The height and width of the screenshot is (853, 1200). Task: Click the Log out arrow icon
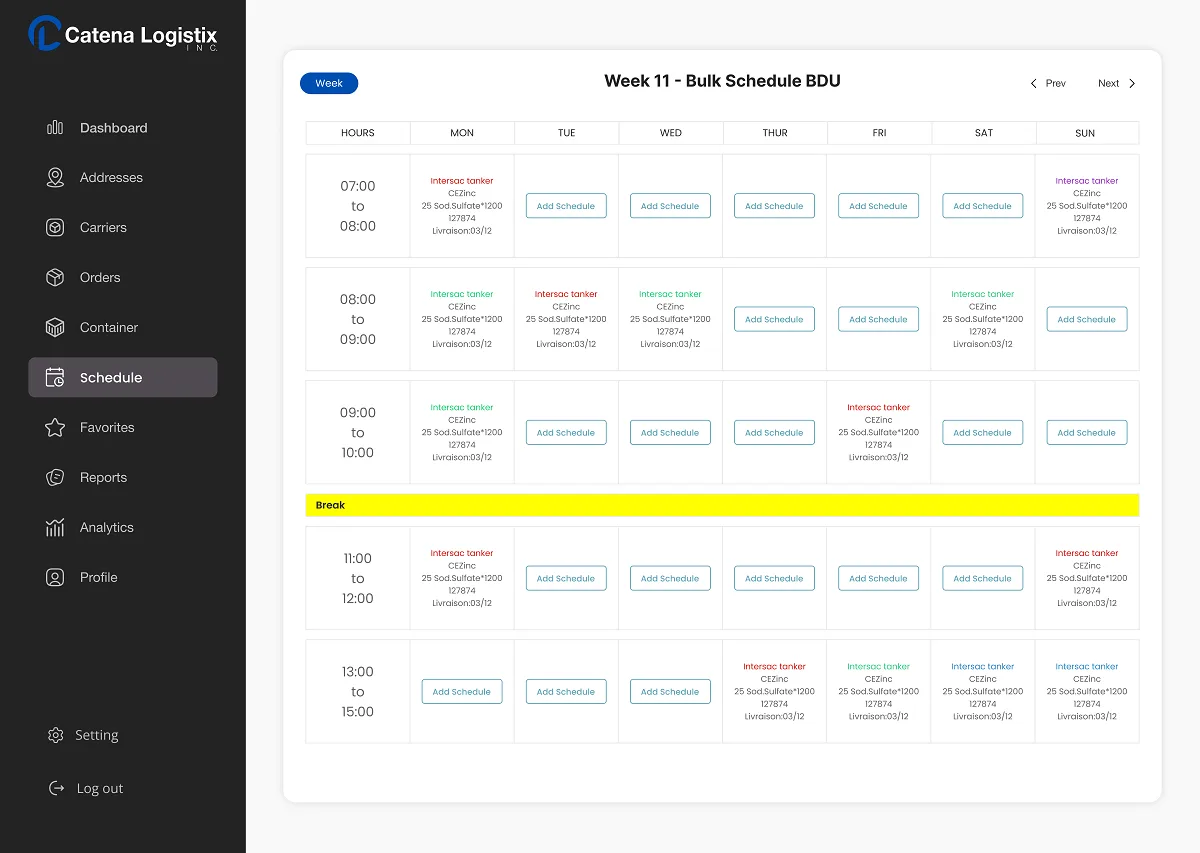pyautogui.click(x=56, y=788)
